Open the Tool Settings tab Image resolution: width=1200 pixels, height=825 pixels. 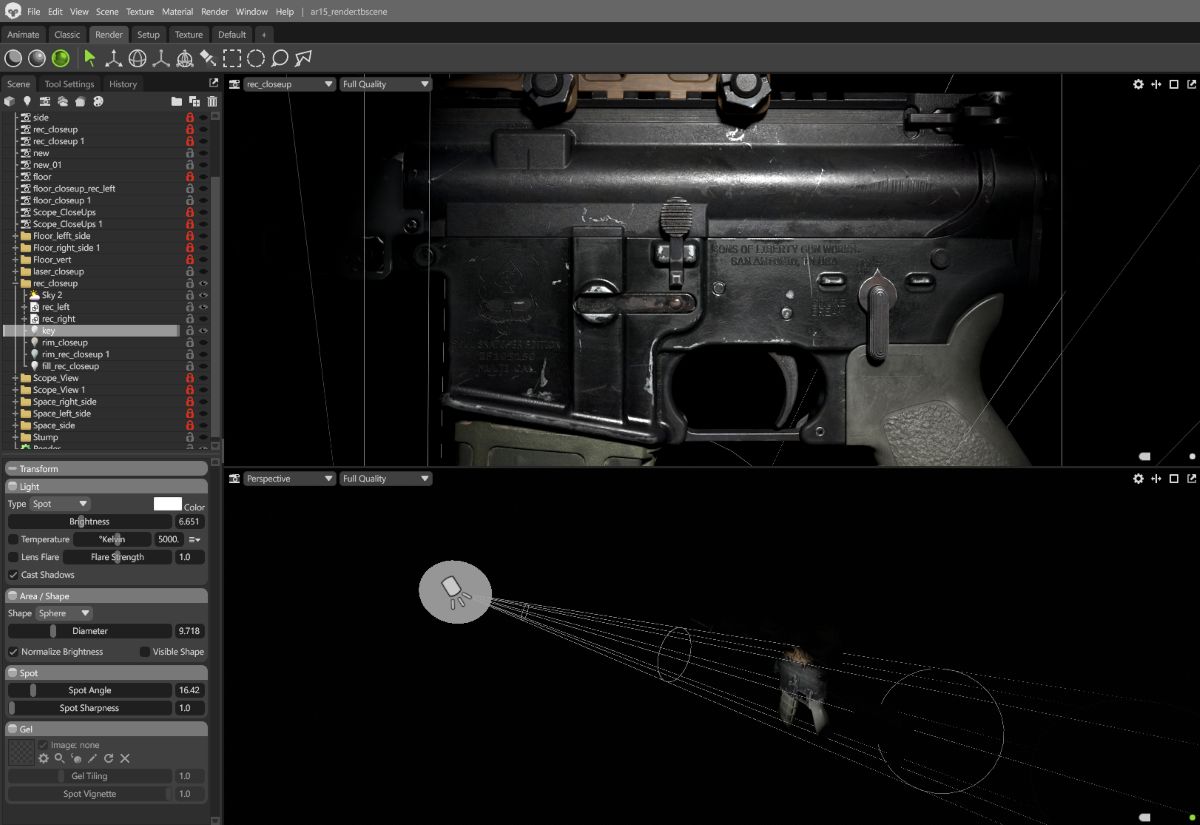click(69, 84)
